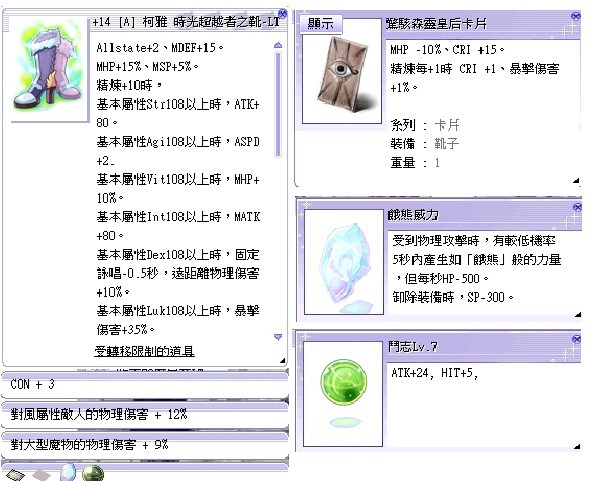Click the 鬥志Lv.7 title text
This screenshot has height=481, width=594.
click(413, 347)
